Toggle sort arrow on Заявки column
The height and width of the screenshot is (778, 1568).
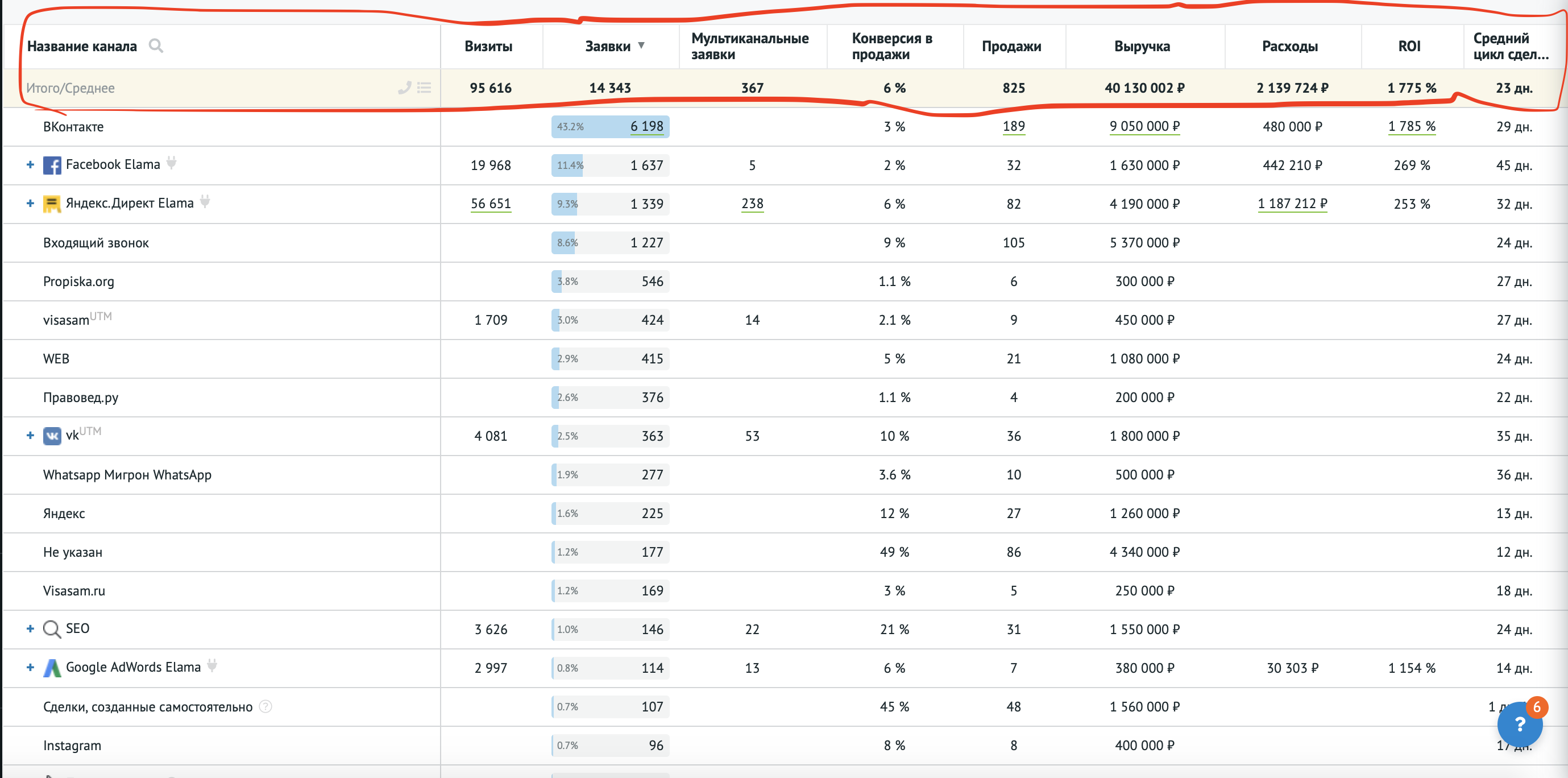coord(641,45)
